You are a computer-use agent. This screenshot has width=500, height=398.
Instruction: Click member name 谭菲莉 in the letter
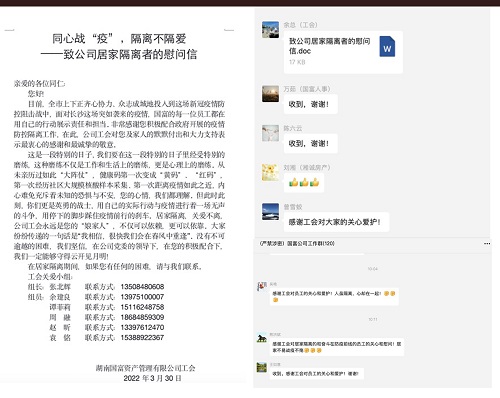(60, 307)
